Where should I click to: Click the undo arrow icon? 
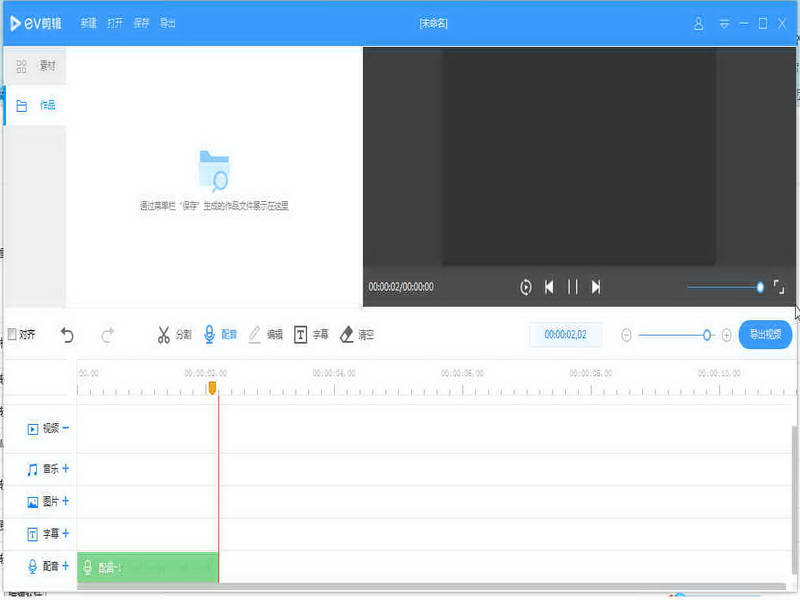[x=67, y=335]
